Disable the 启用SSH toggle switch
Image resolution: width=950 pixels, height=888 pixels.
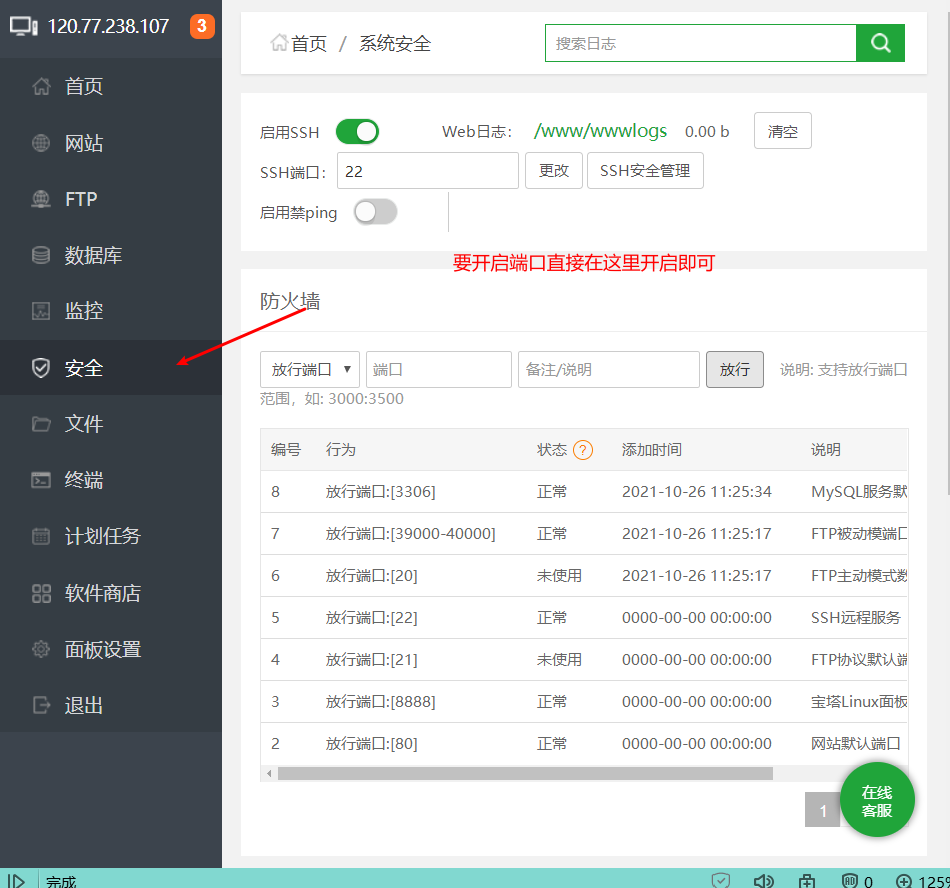(357, 131)
